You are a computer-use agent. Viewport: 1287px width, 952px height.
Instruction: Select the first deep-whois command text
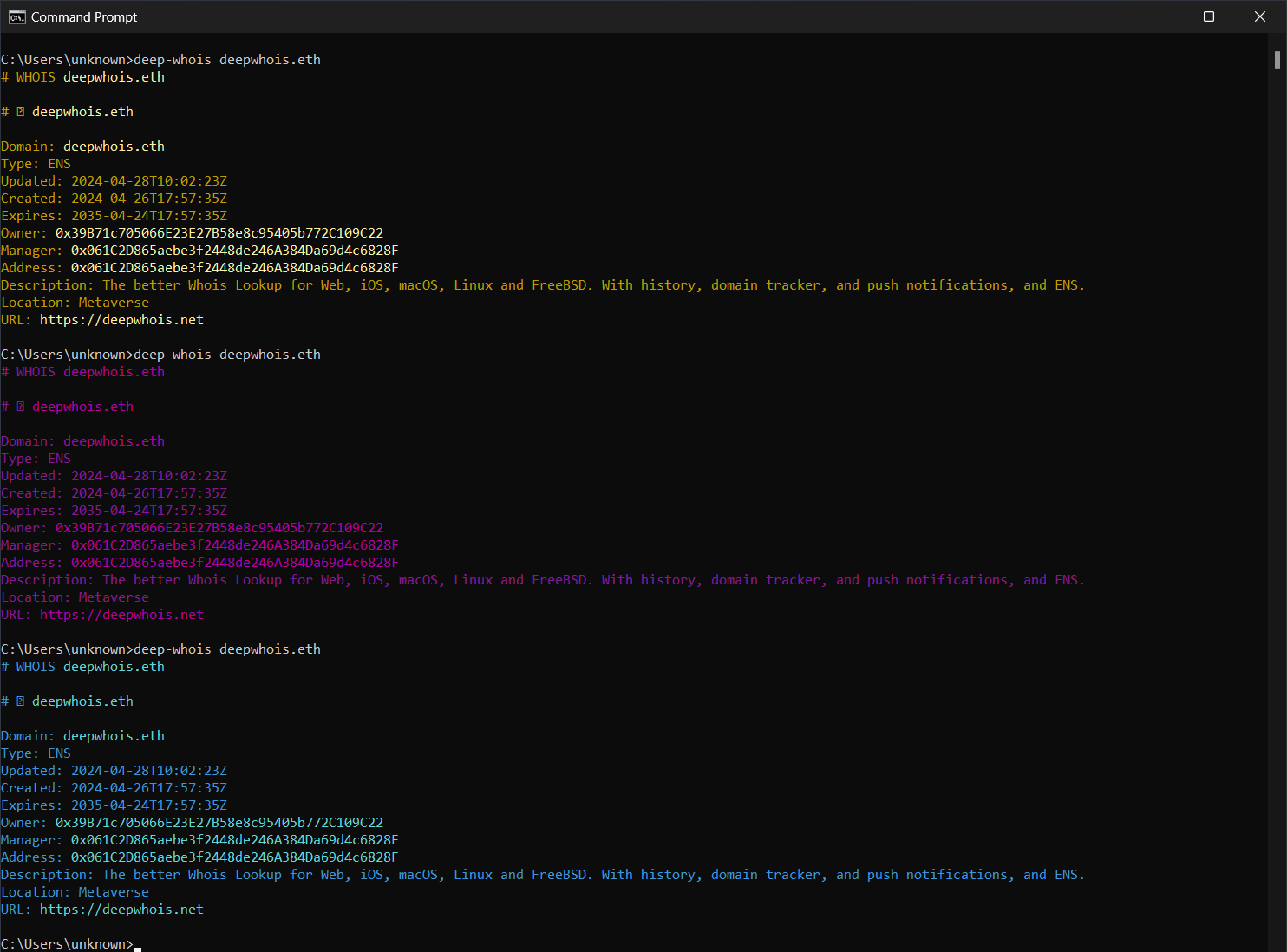coord(227,59)
